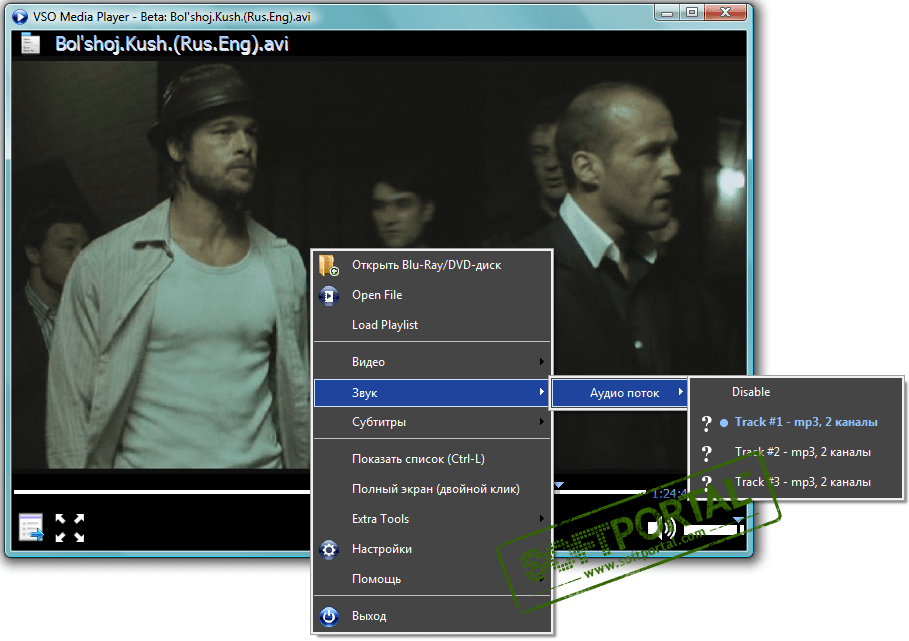Maximize the VSO Media Player window
The height and width of the screenshot is (641, 909).
tap(692, 13)
